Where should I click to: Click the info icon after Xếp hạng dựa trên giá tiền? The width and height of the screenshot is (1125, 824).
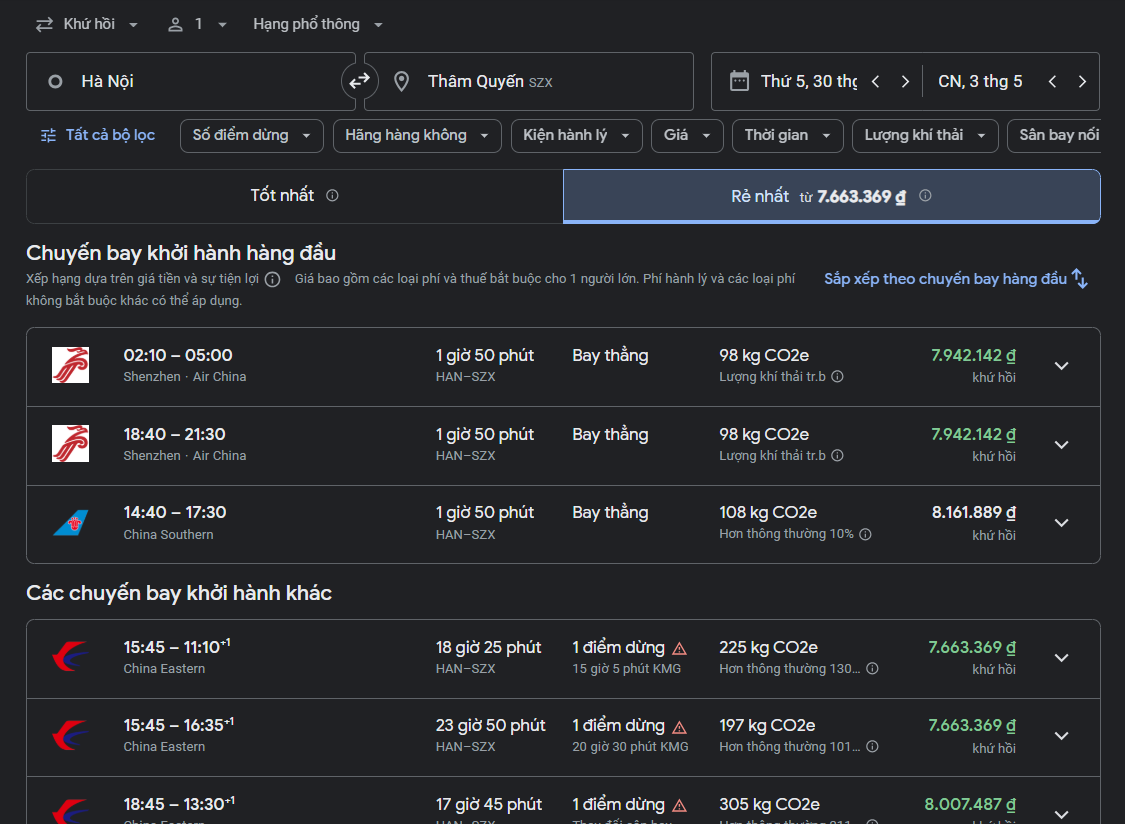coord(272,280)
